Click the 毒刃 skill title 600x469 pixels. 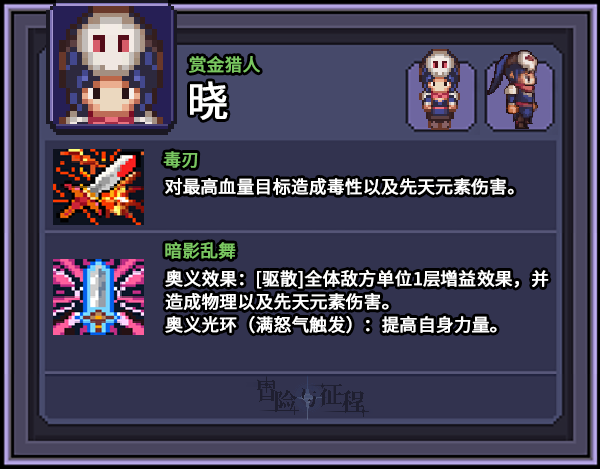coord(181,160)
